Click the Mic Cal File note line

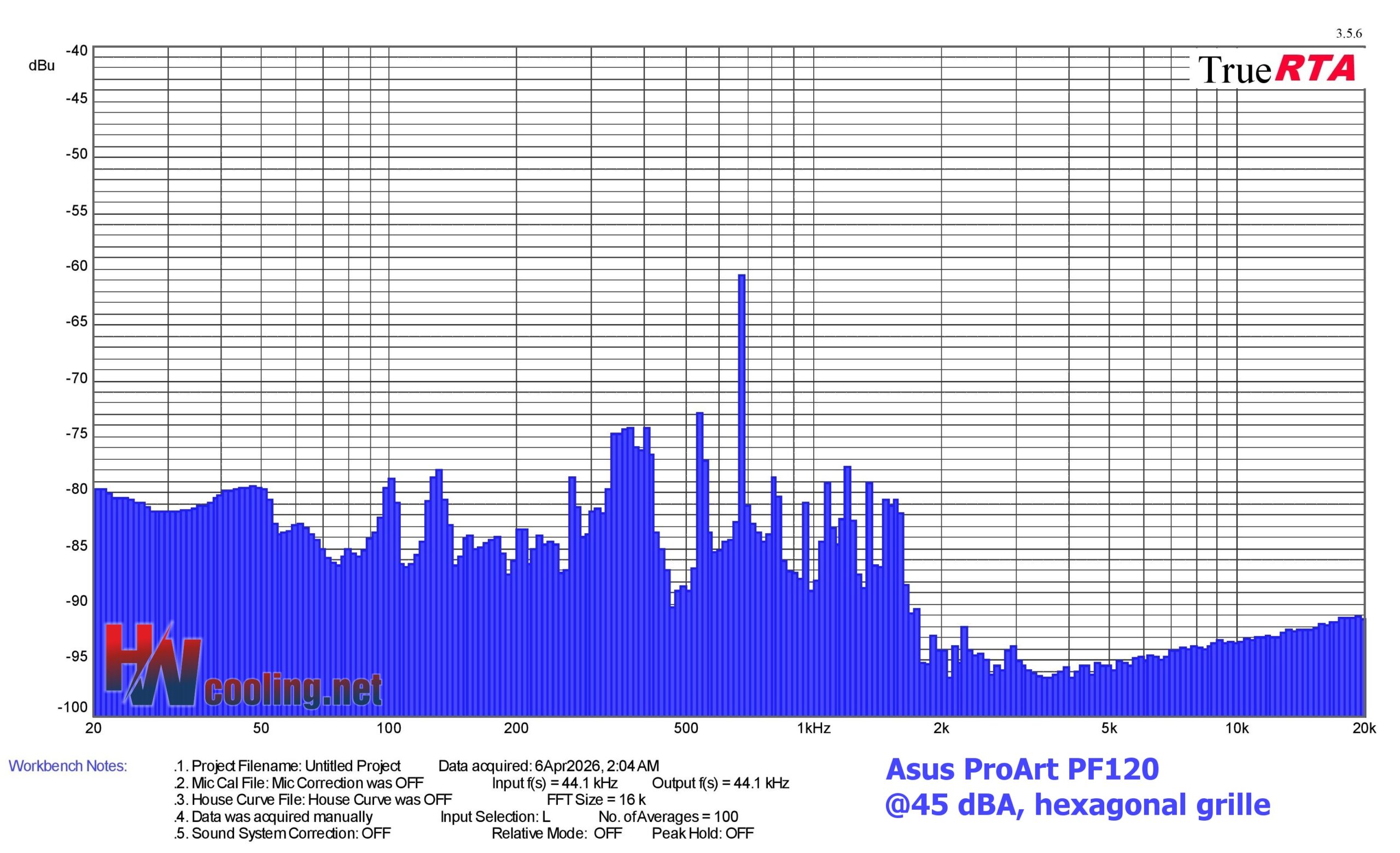(299, 783)
